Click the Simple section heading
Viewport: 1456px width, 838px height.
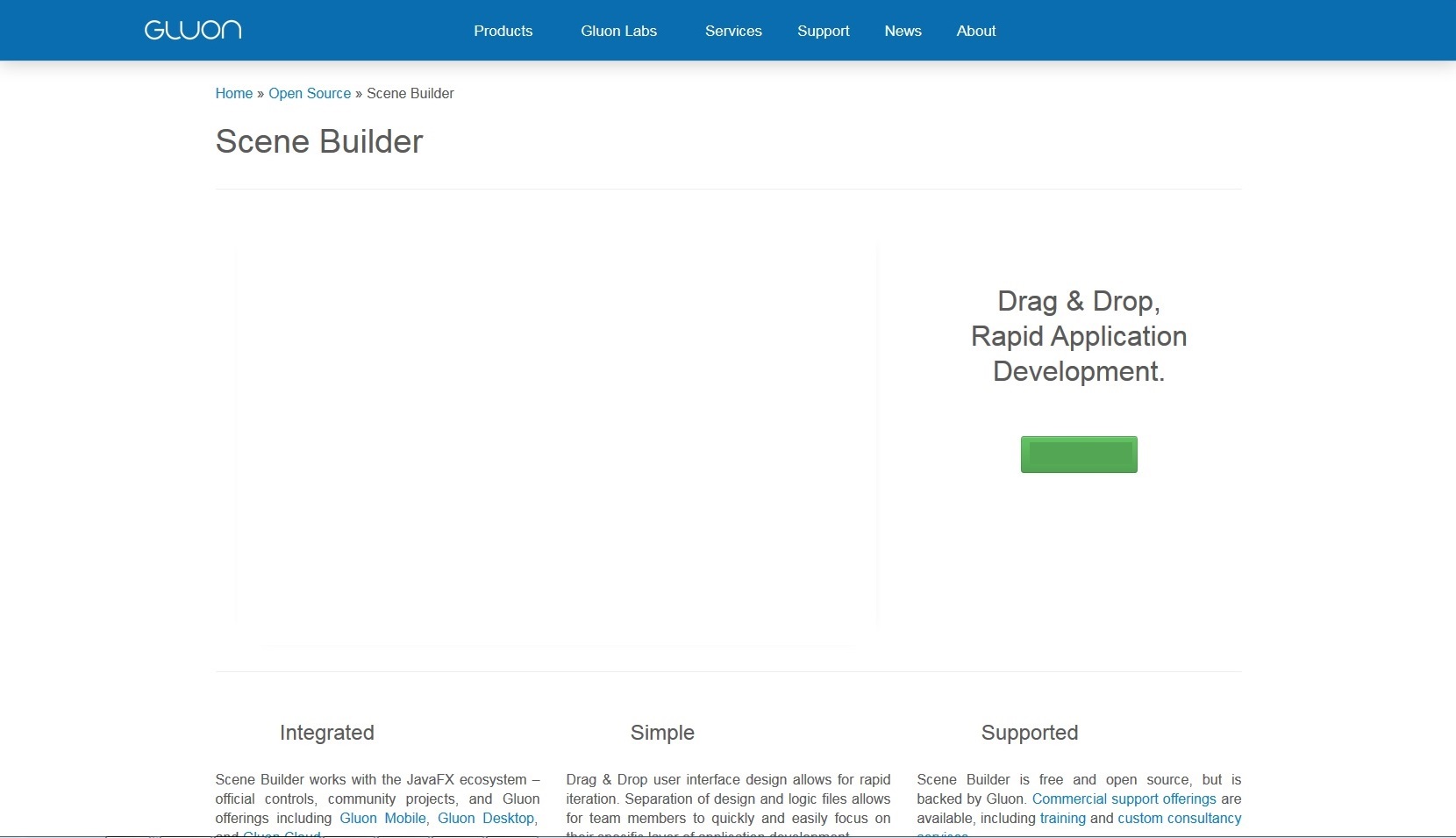662,733
